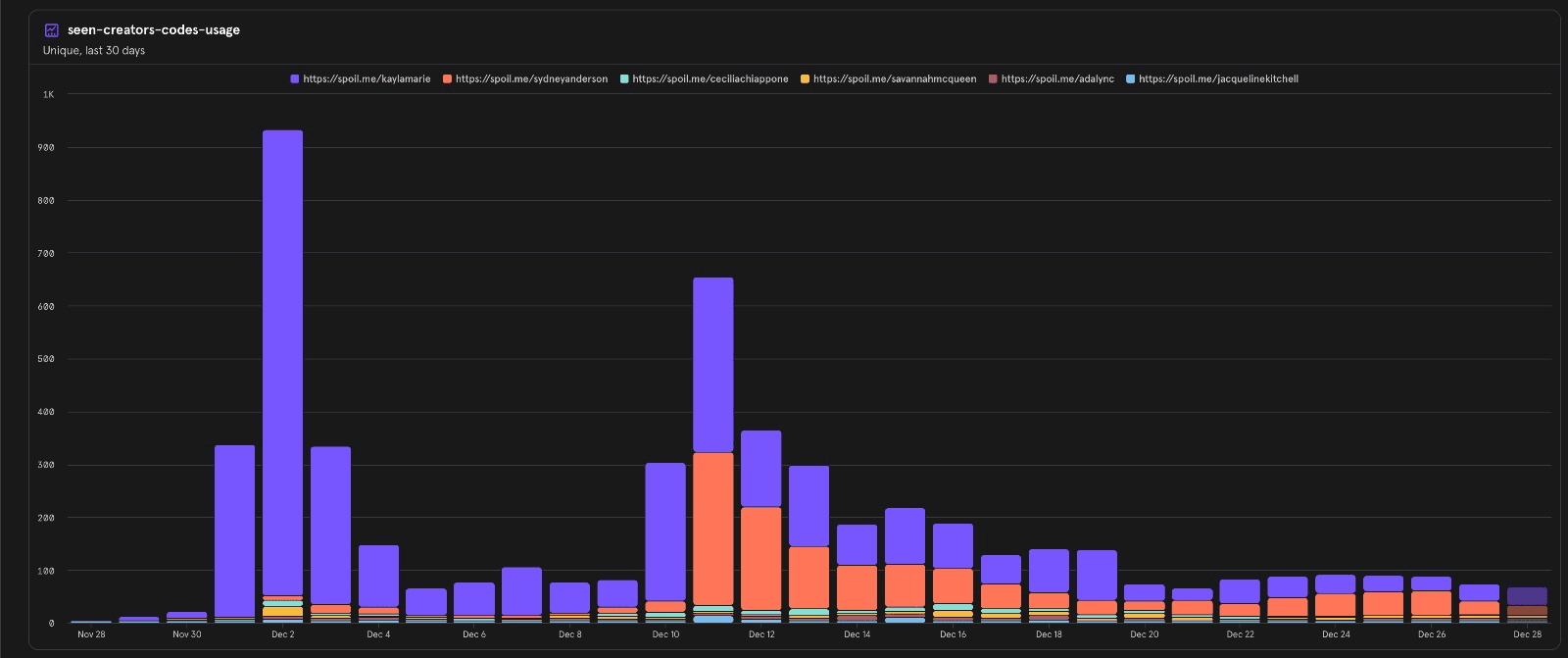
Task: Click the 'Dec 14' x-axis label
Action: tap(857, 634)
